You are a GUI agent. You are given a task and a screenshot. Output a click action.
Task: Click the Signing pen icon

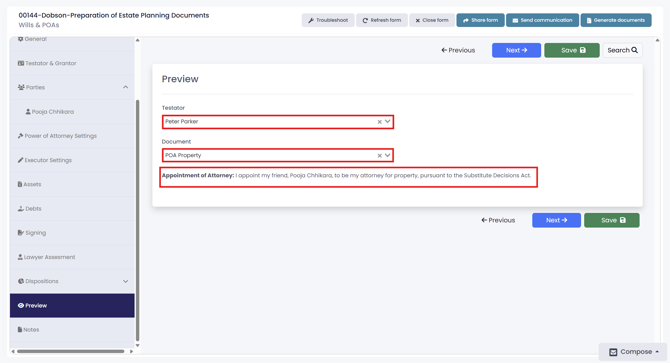[x=21, y=233]
